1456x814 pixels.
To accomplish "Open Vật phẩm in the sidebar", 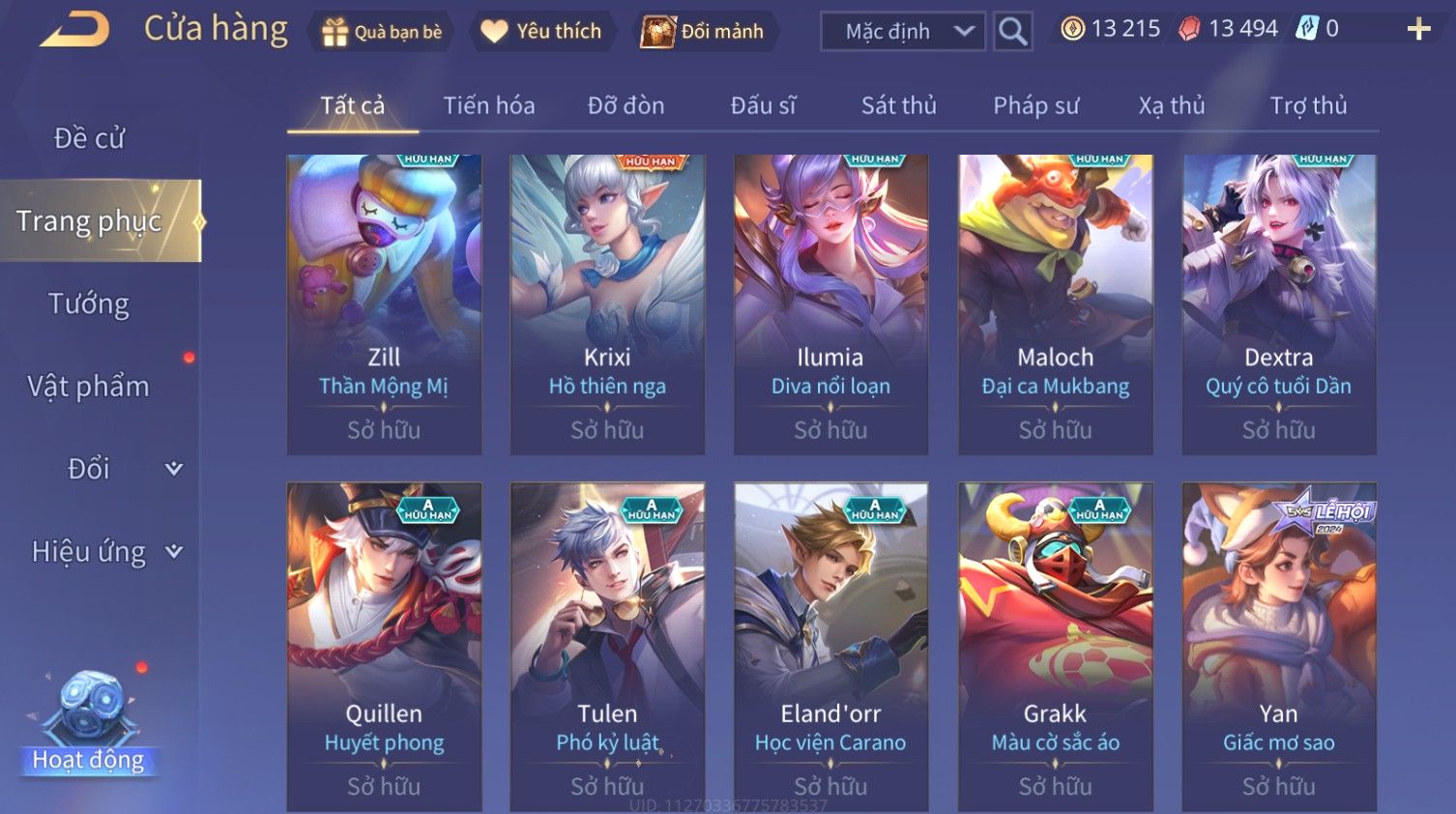I will coord(88,387).
